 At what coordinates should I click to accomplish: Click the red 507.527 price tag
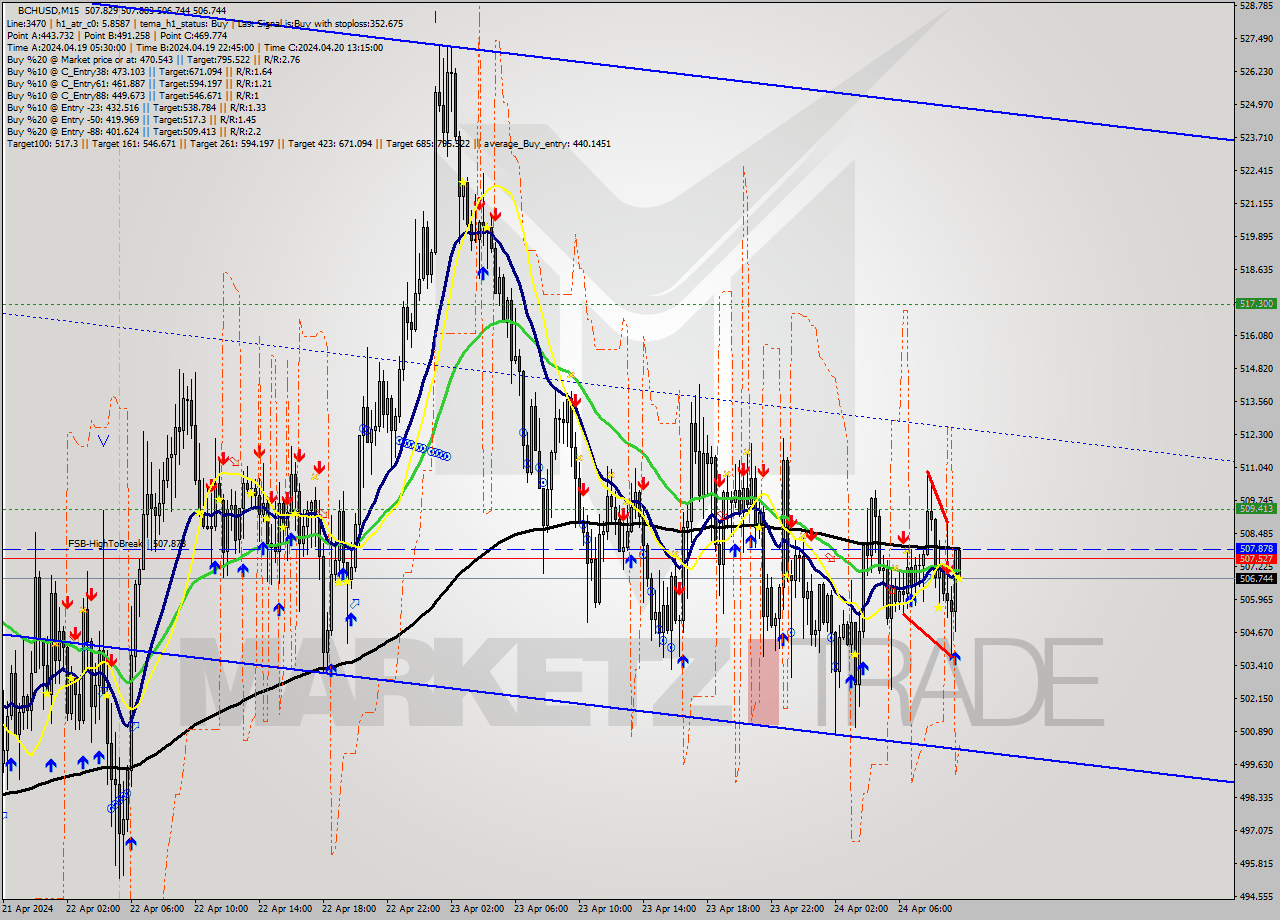pos(1256,558)
